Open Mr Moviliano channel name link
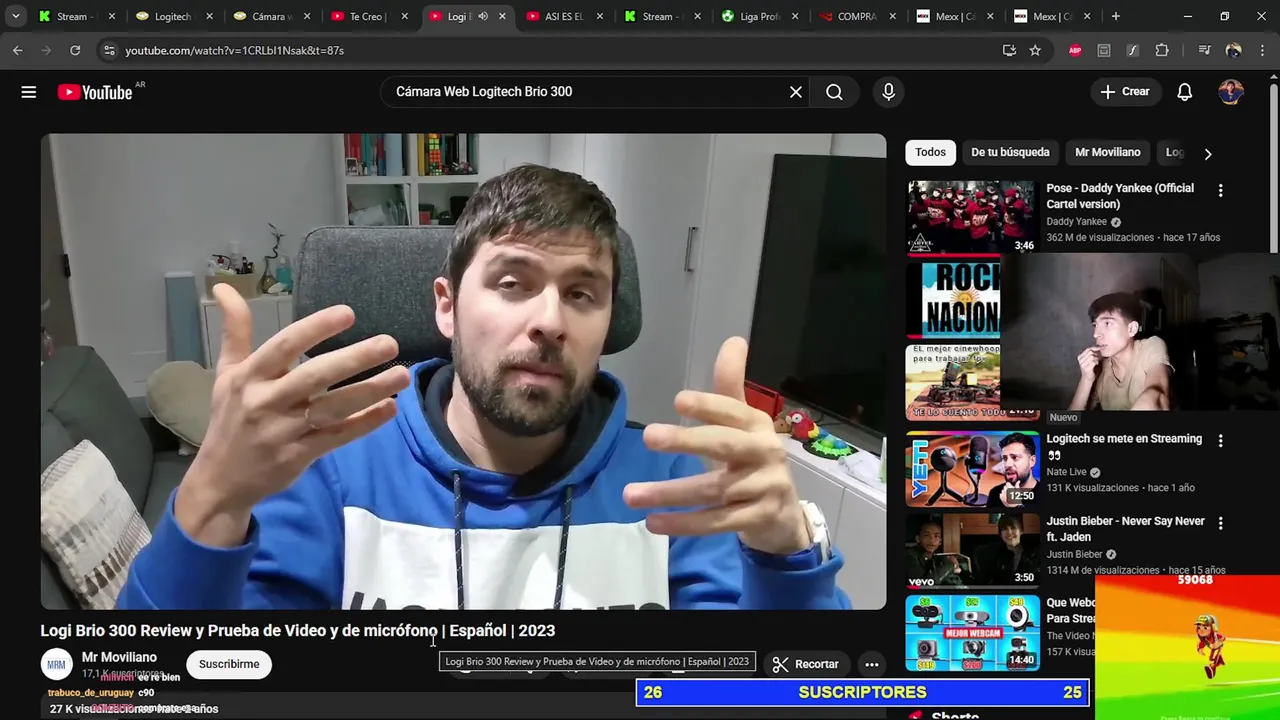The height and width of the screenshot is (720, 1280). 119,657
